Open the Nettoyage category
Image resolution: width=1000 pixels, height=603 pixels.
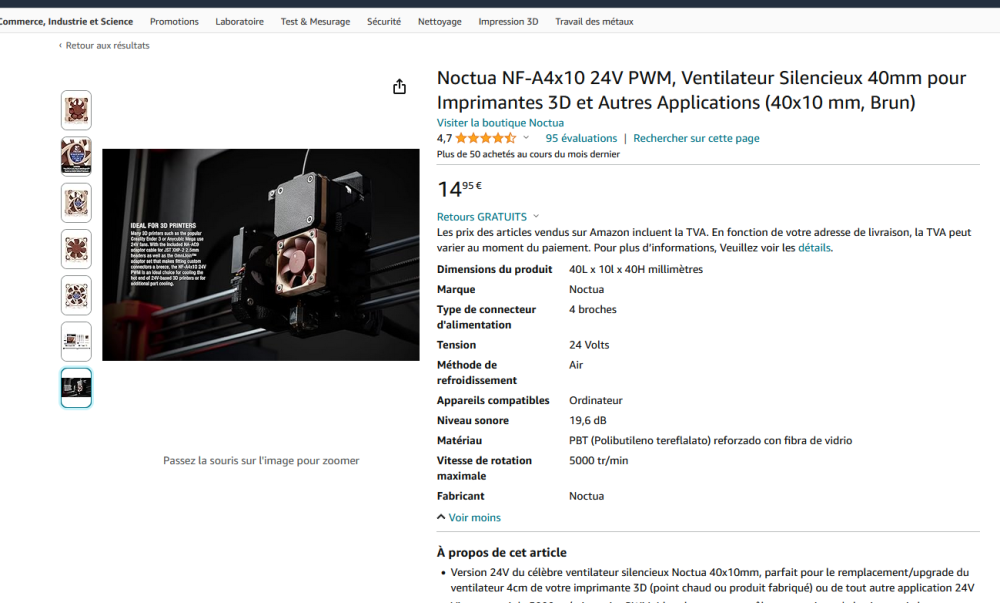click(439, 22)
